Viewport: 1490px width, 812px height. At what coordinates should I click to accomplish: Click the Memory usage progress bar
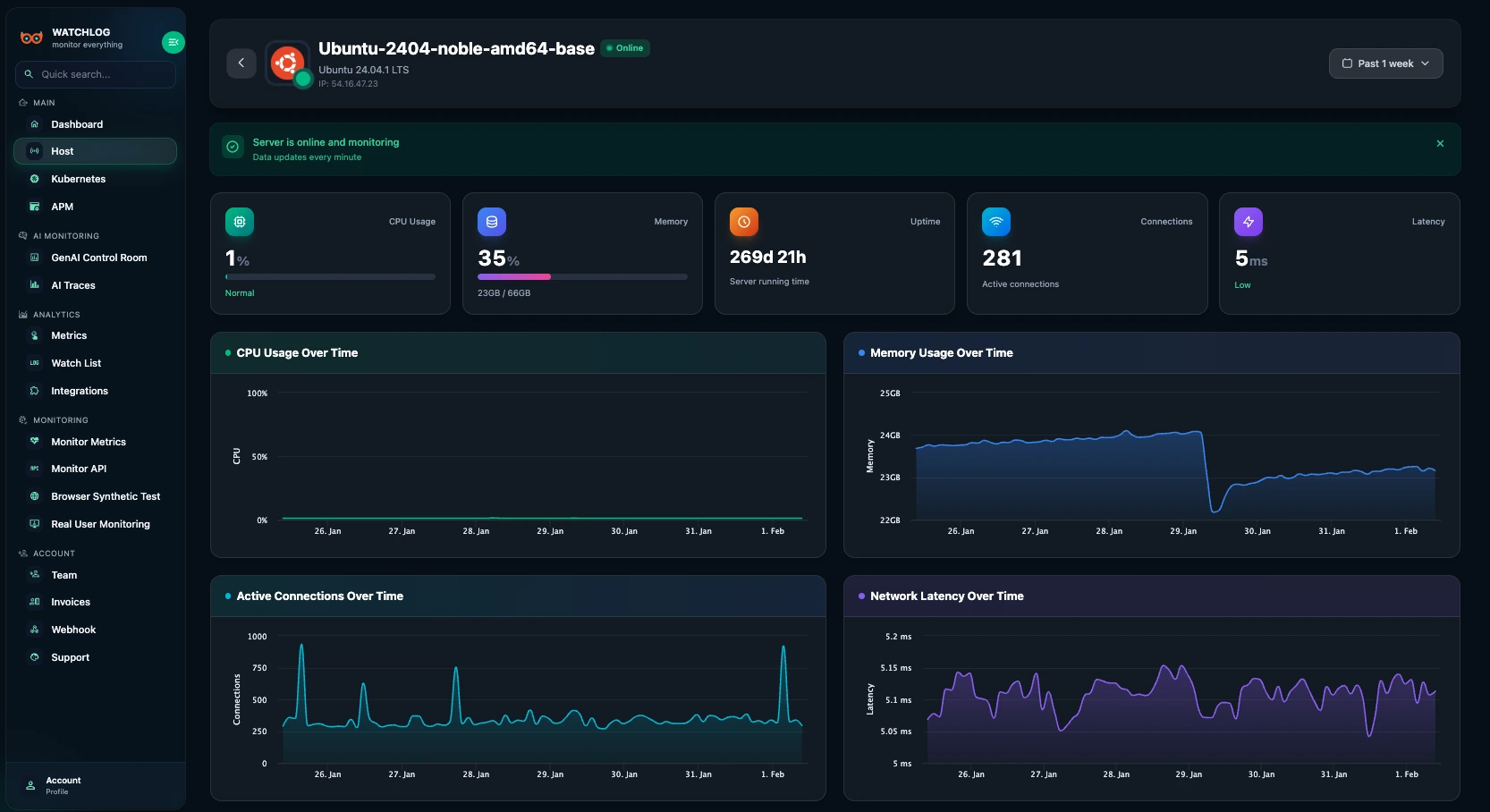click(582, 277)
